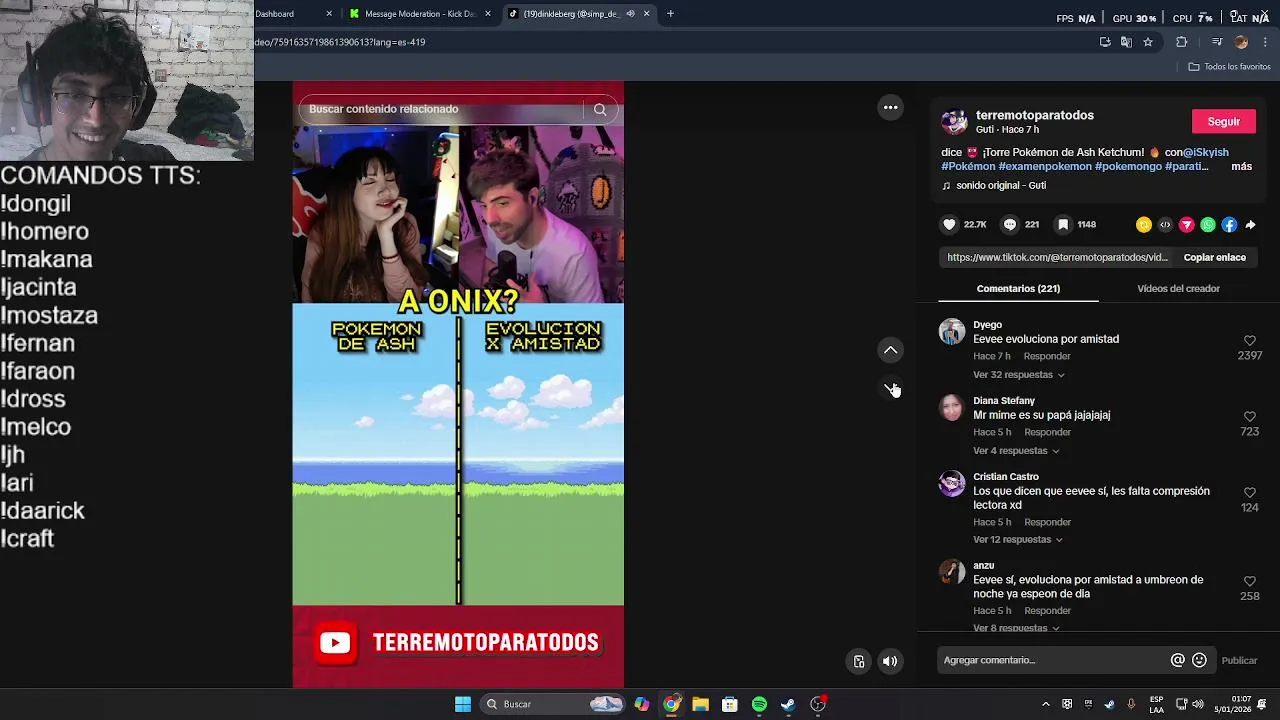Expand 12 replies under Cristian Castro's comment

click(x=1018, y=540)
